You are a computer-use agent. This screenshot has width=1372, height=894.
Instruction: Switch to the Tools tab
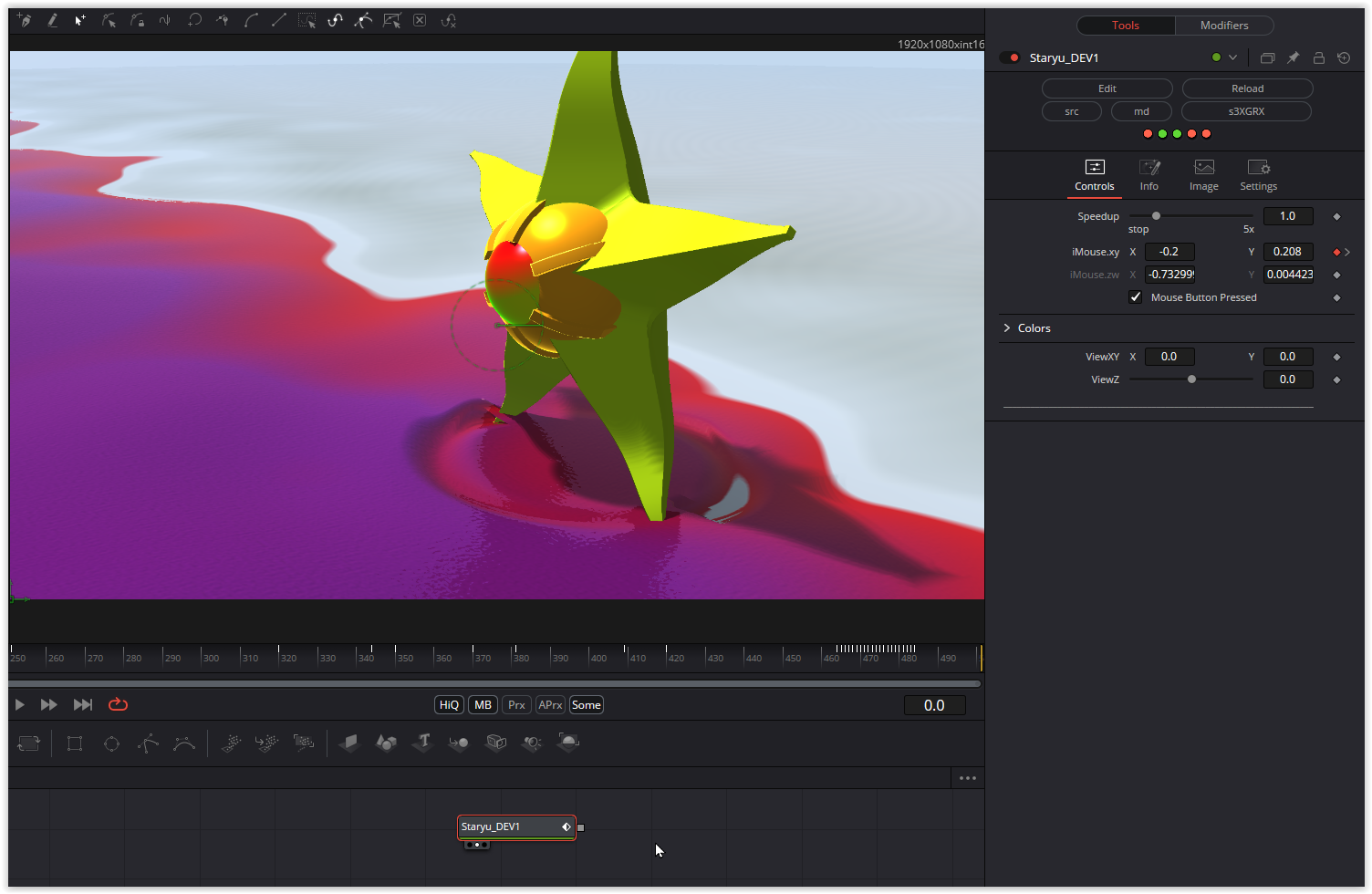pyautogui.click(x=1126, y=26)
